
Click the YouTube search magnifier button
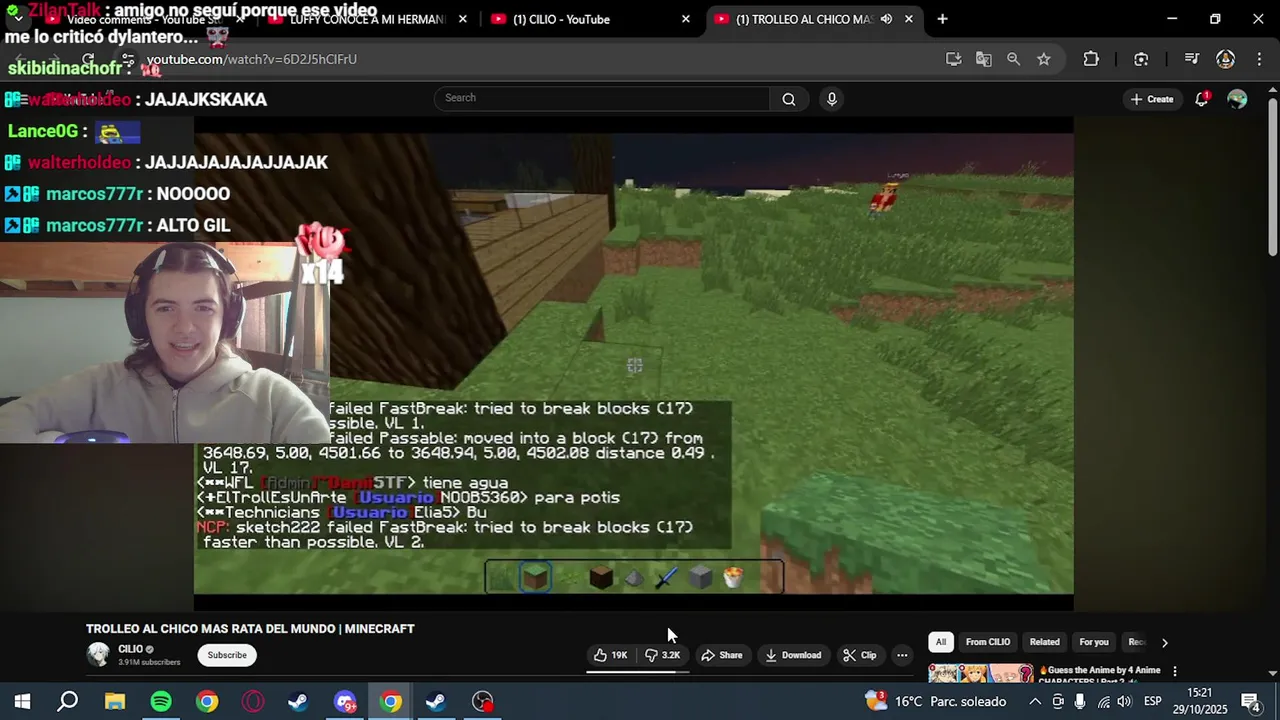(x=788, y=98)
